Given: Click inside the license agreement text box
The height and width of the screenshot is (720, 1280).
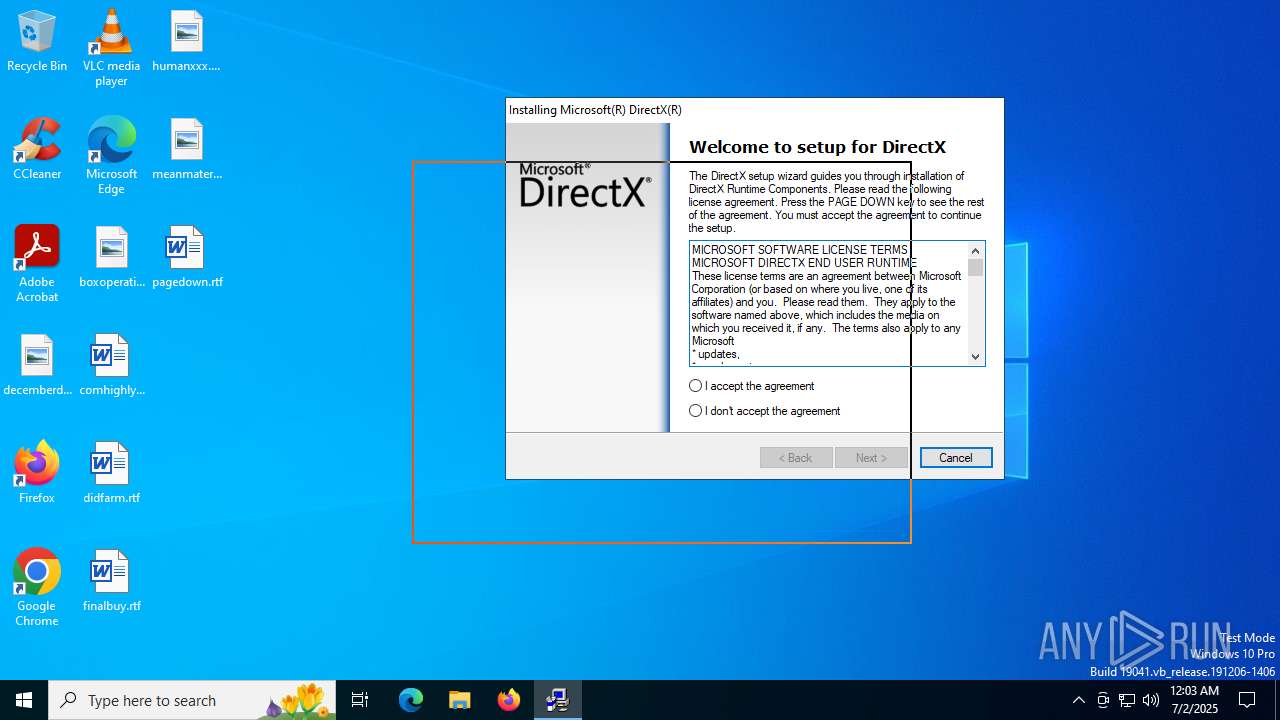Looking at the screenshot, I should 828,303.
